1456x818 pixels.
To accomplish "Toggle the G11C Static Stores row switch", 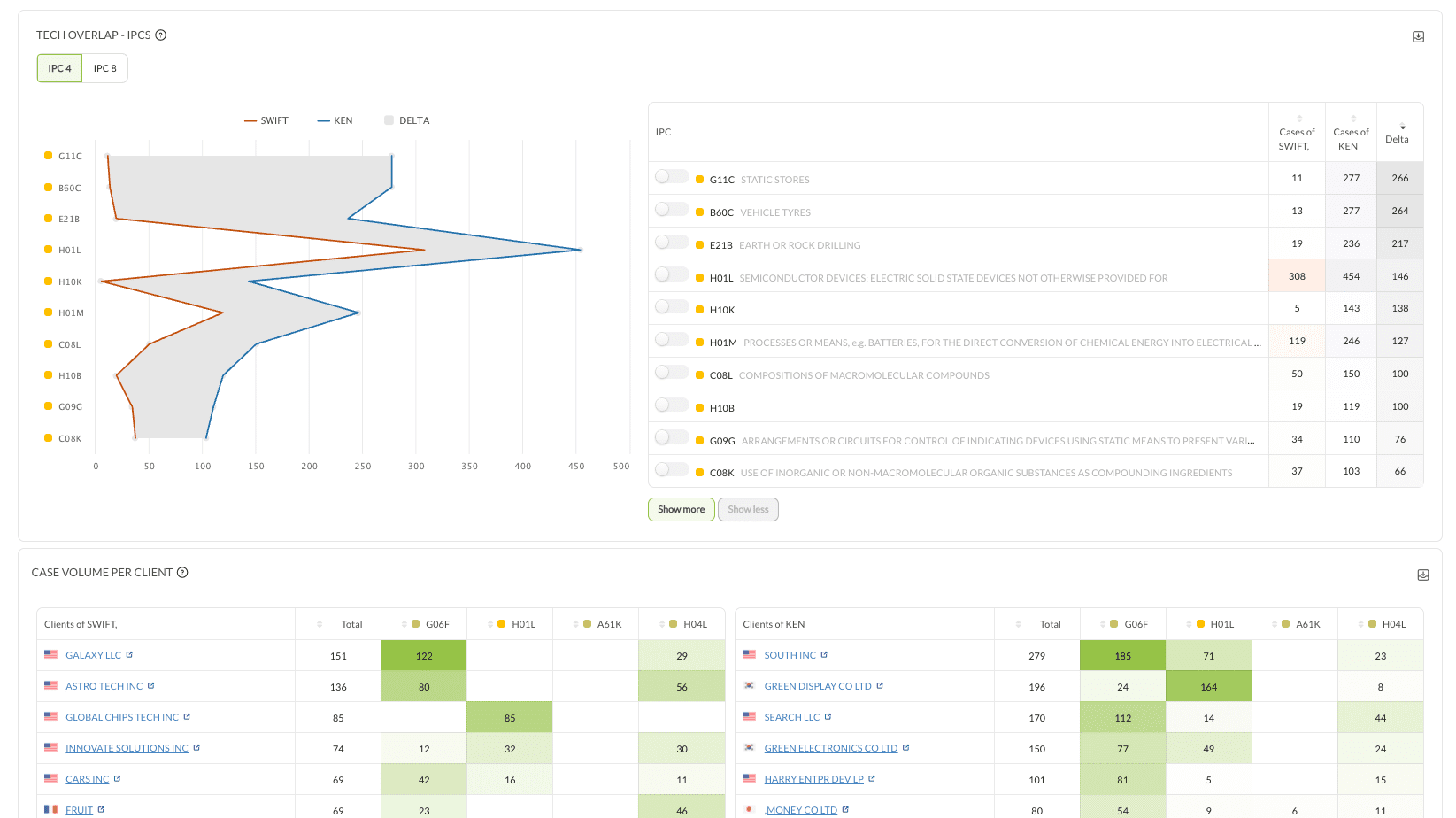I will [672, 177].
